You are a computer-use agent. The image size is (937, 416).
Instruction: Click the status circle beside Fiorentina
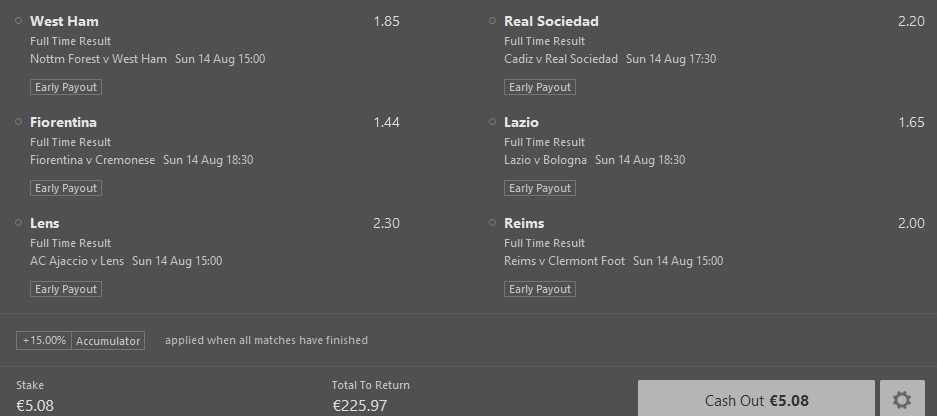(19, 122)
